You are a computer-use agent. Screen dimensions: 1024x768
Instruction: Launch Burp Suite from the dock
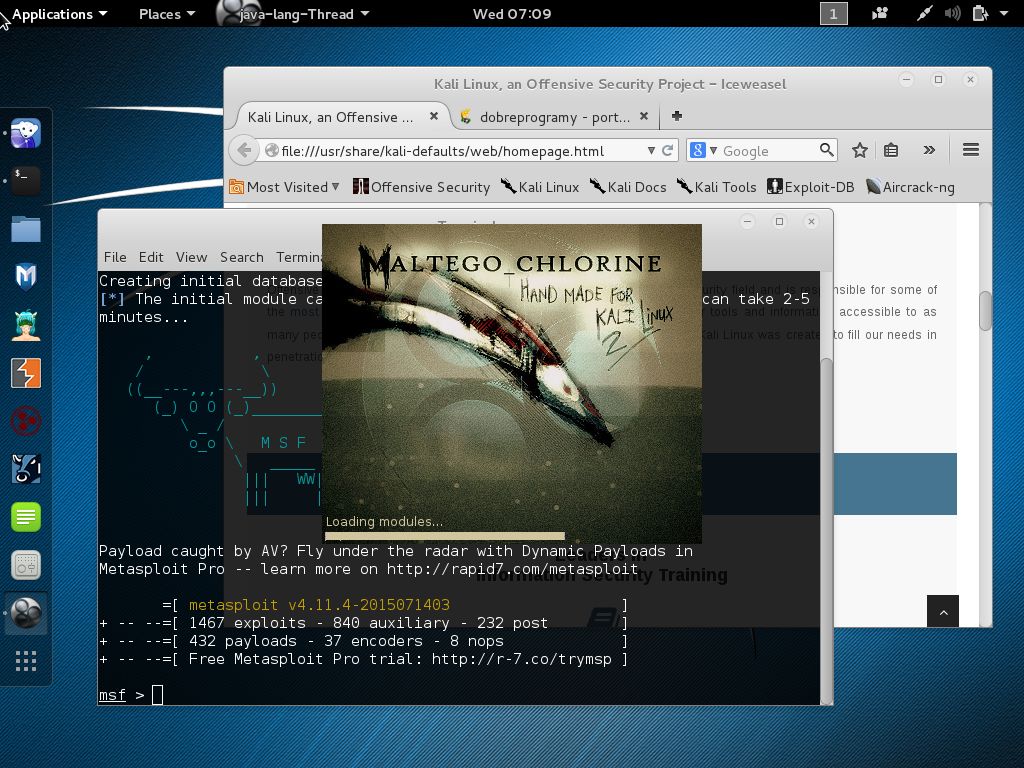coord(25,373)
